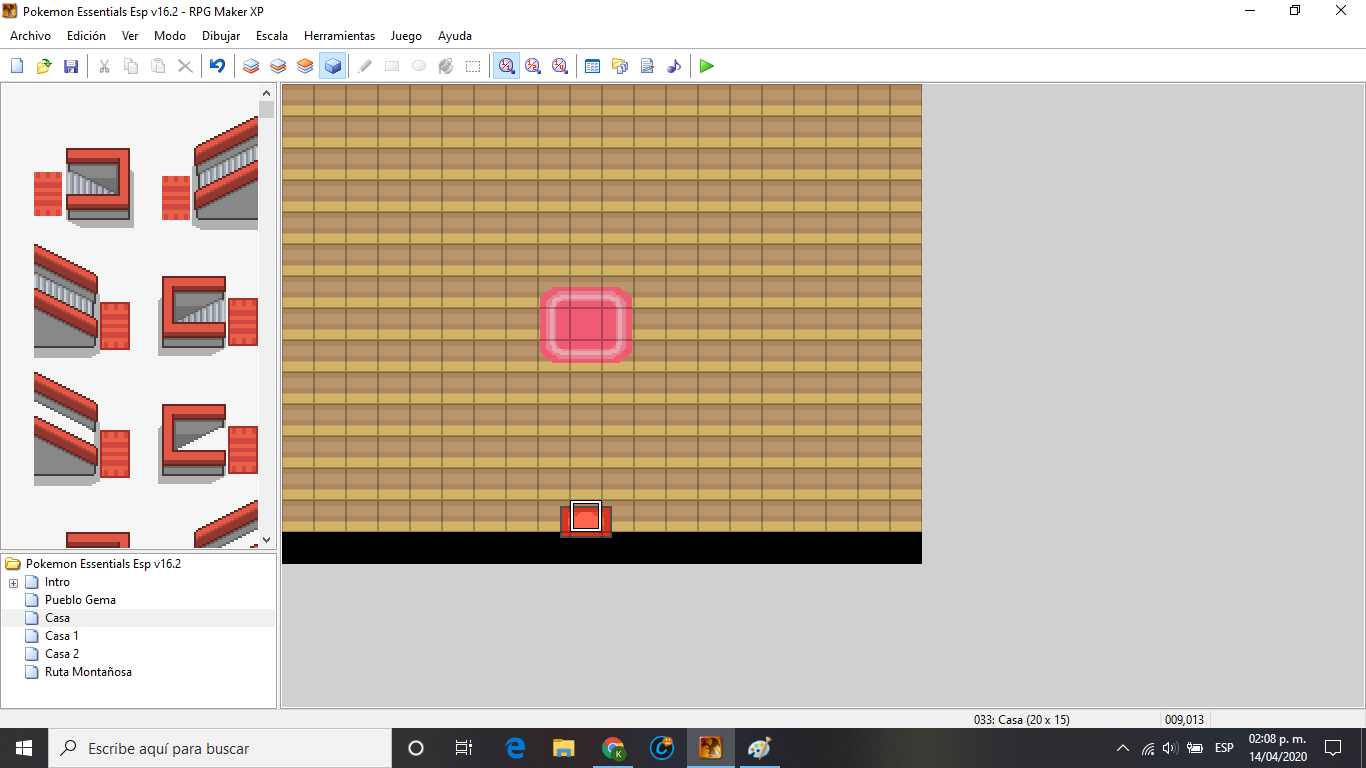This screenshot has height=768, width=1366.
Task: Select the Ruta Montañosa map
Action: tap(88, 672)
